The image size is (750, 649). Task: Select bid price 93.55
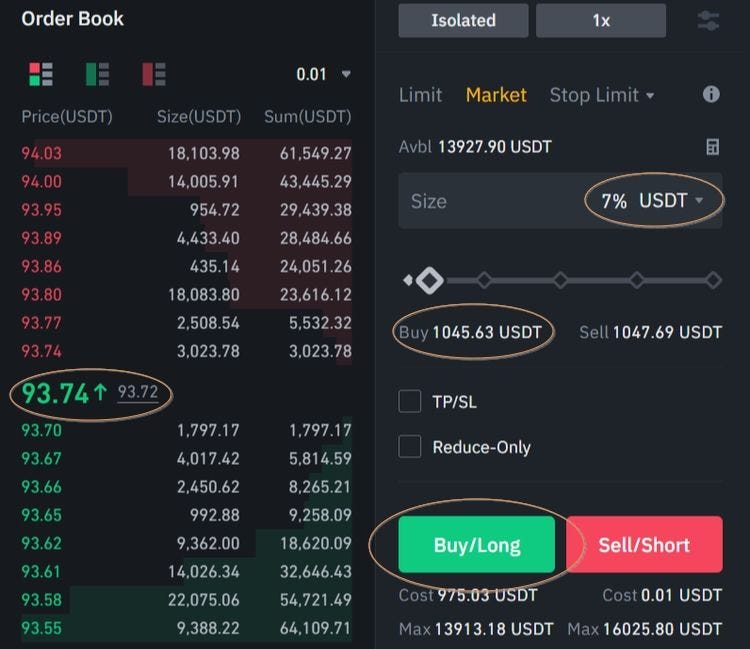click(42, 628)
